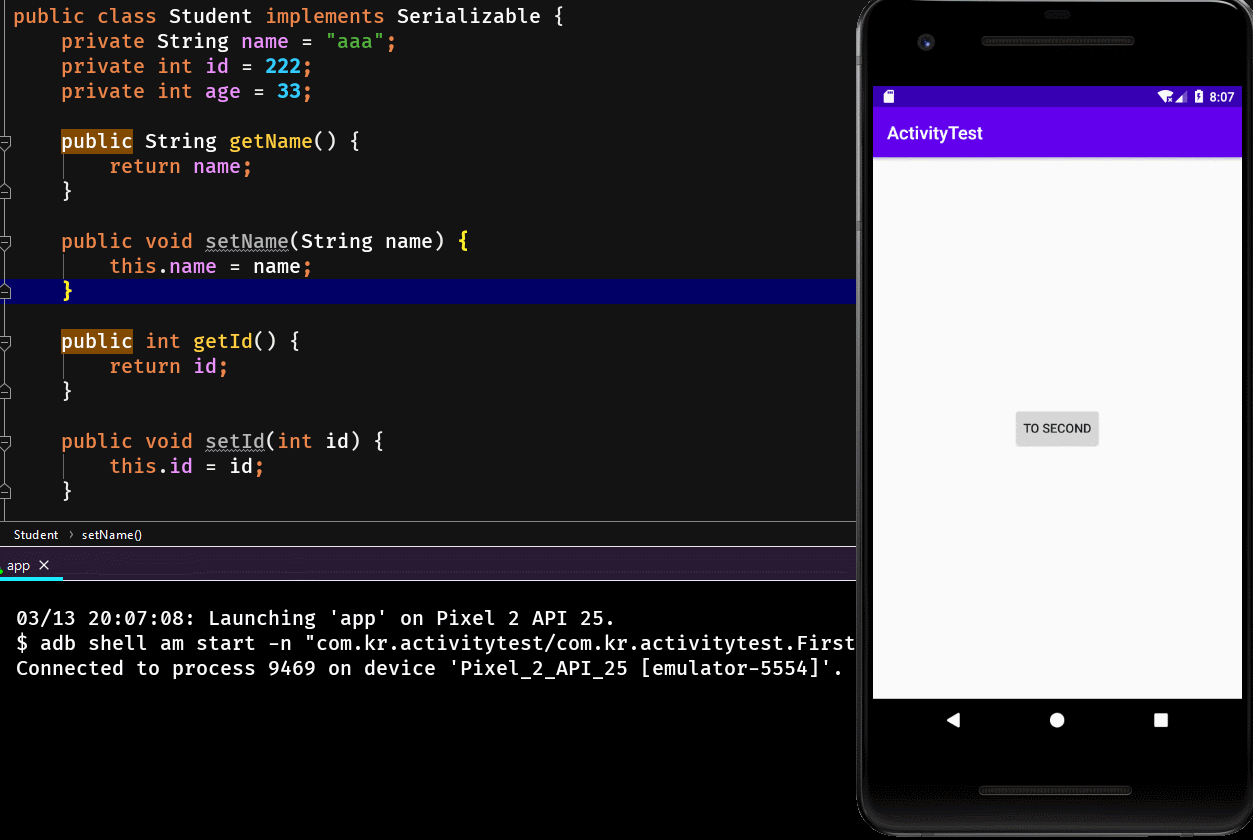The height and width of the screenshot is (840, 1253).
Task: Click the 'implements' keyword
Action: tap(325, 16)
